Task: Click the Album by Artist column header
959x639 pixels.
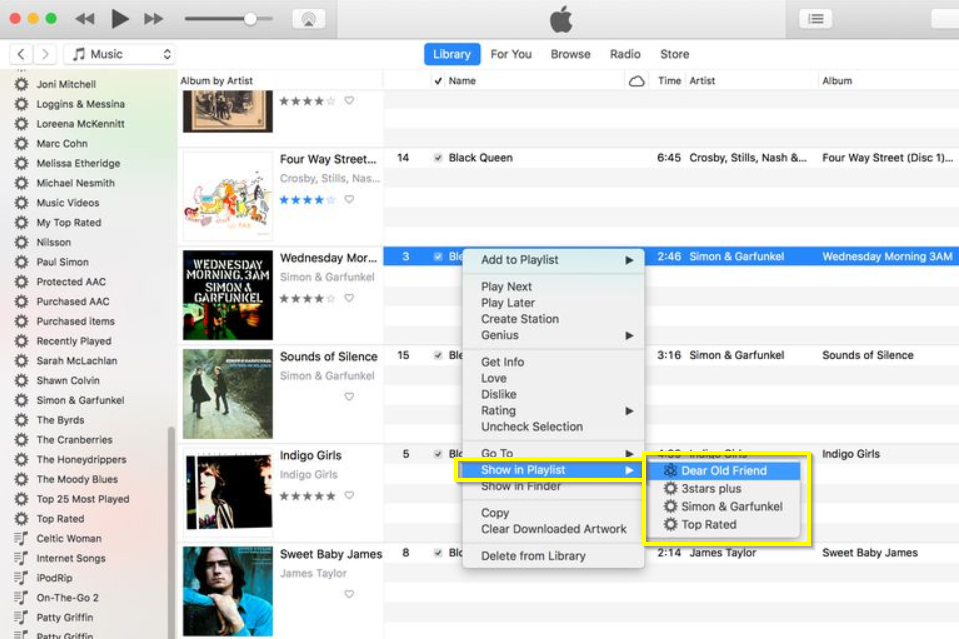Action: 217,81
